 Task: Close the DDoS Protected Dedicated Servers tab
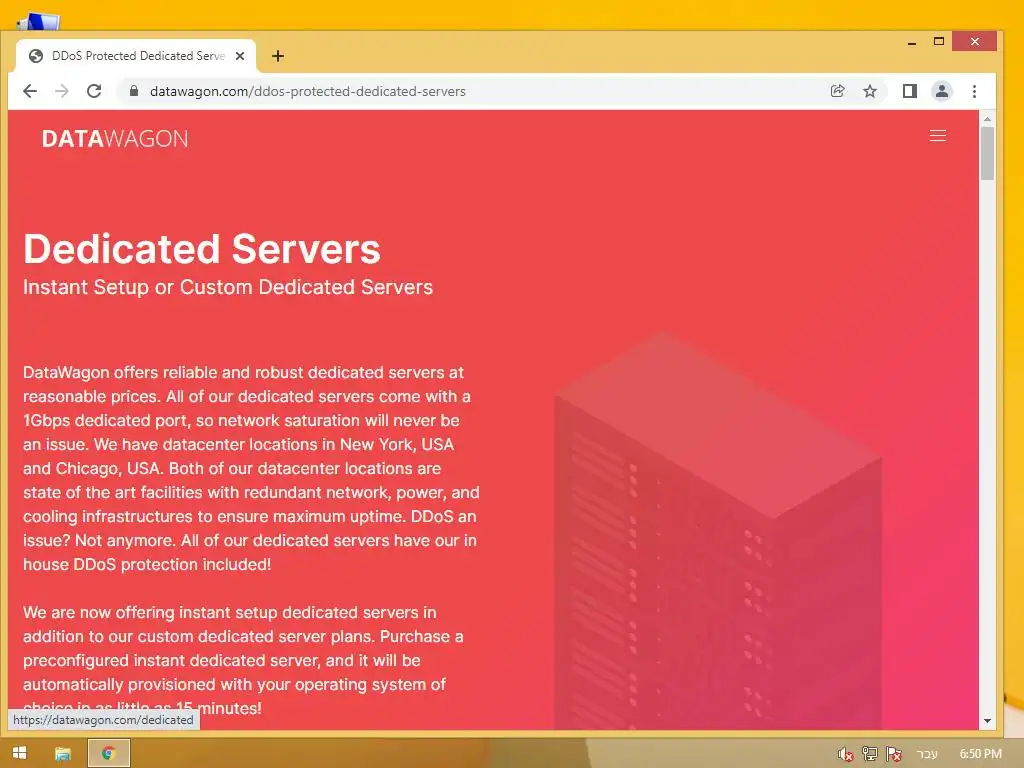(240, 56)
